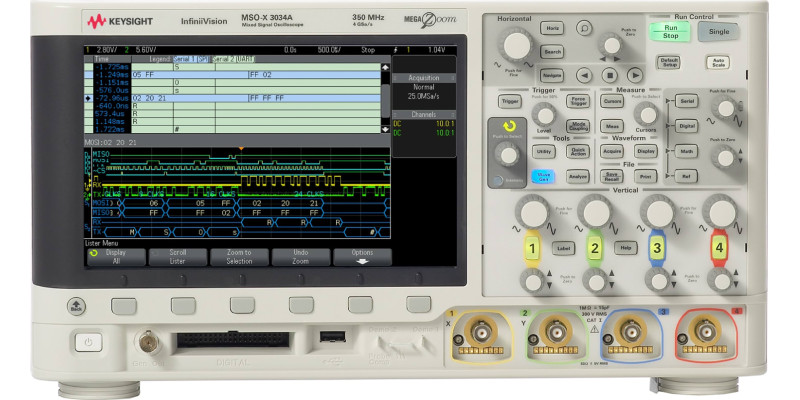The image size is (800, 400).
Task: Tap the Single acquisition key
Action: click(x=719, y=32)
